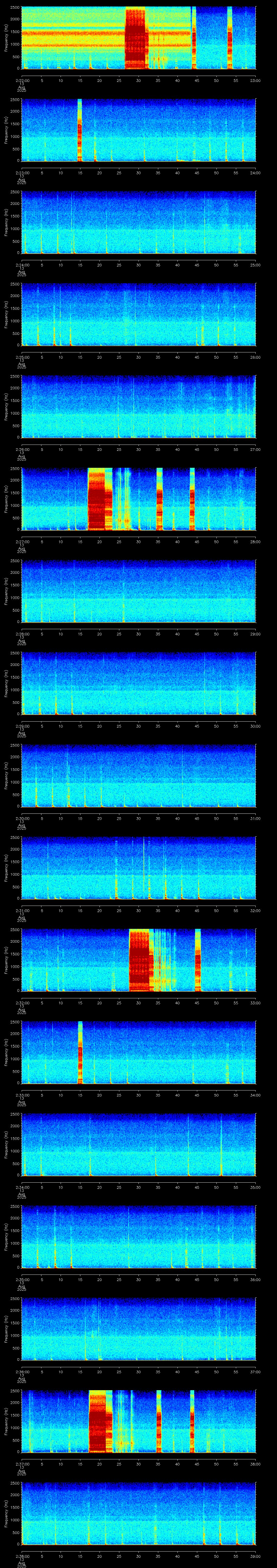Select the spectrogram panel starting at 2:26:00
277x1568 pixels.
(x=138, y=407)
